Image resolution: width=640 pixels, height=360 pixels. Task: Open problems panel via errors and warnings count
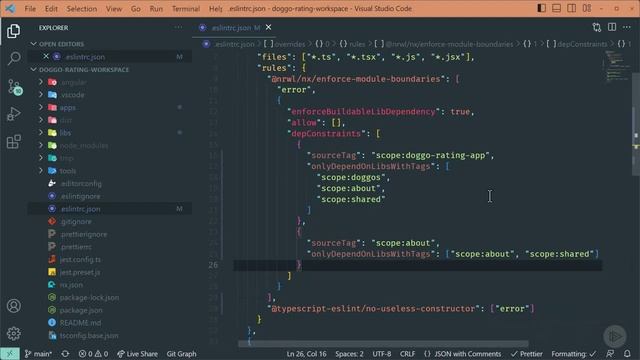coord(93,354)
